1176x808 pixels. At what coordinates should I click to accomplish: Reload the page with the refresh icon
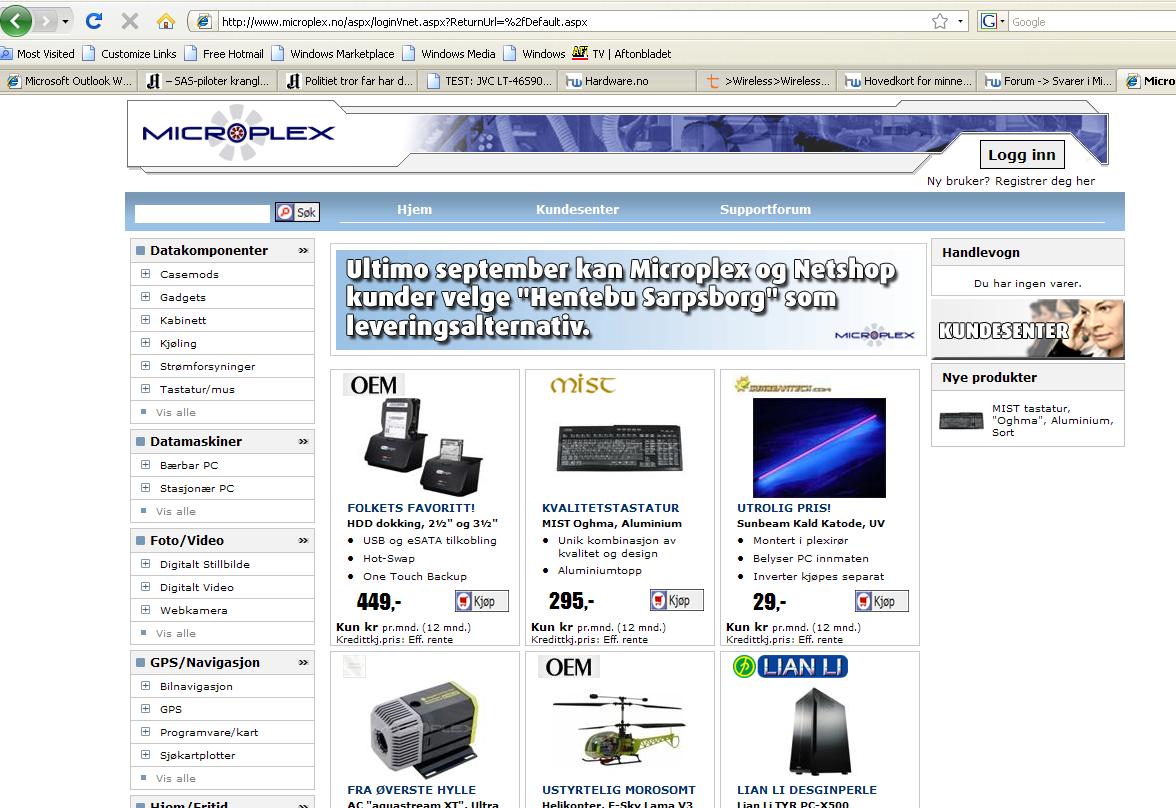(94, 21)
